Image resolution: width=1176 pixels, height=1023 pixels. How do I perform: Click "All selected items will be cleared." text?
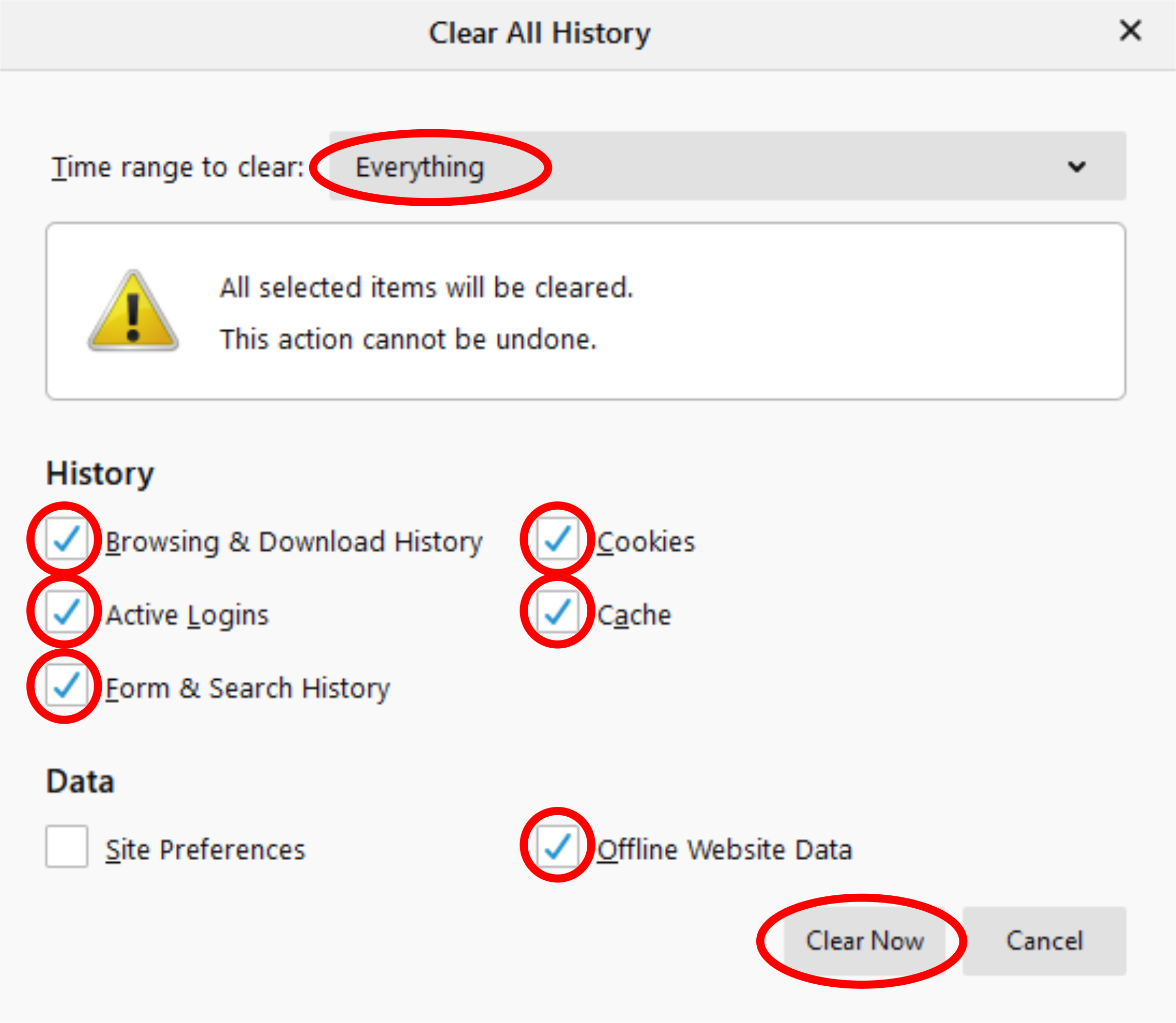pyautogui.click(x=426, y=288)
